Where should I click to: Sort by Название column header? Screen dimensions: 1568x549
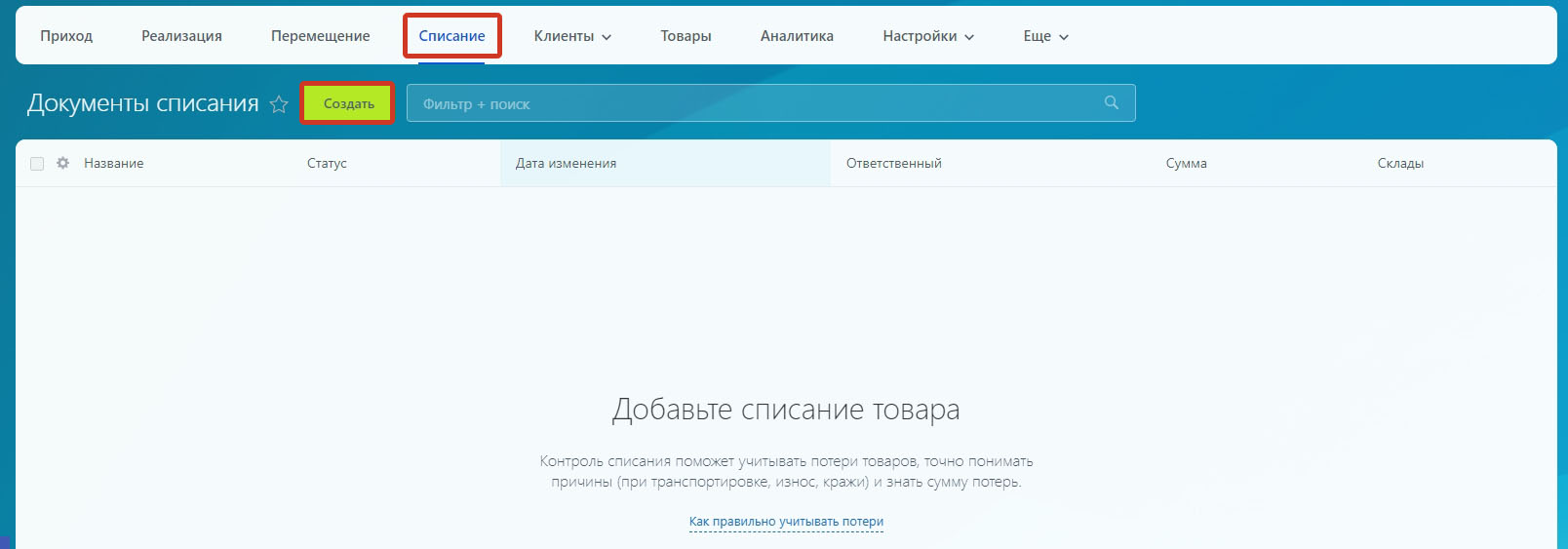click(113, 164)
